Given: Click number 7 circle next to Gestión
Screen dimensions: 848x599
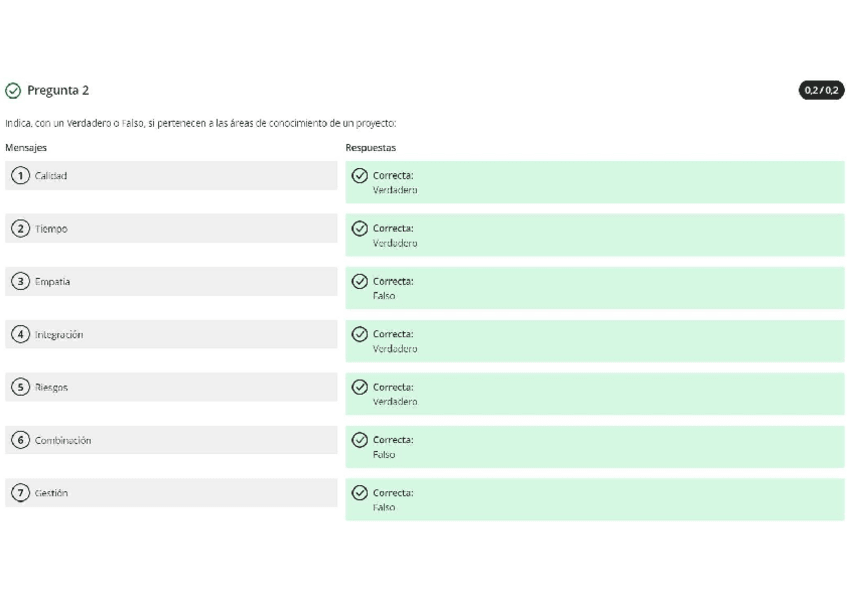Looking at the screenshot, I should pyautogui.click(x=20, y=493).
